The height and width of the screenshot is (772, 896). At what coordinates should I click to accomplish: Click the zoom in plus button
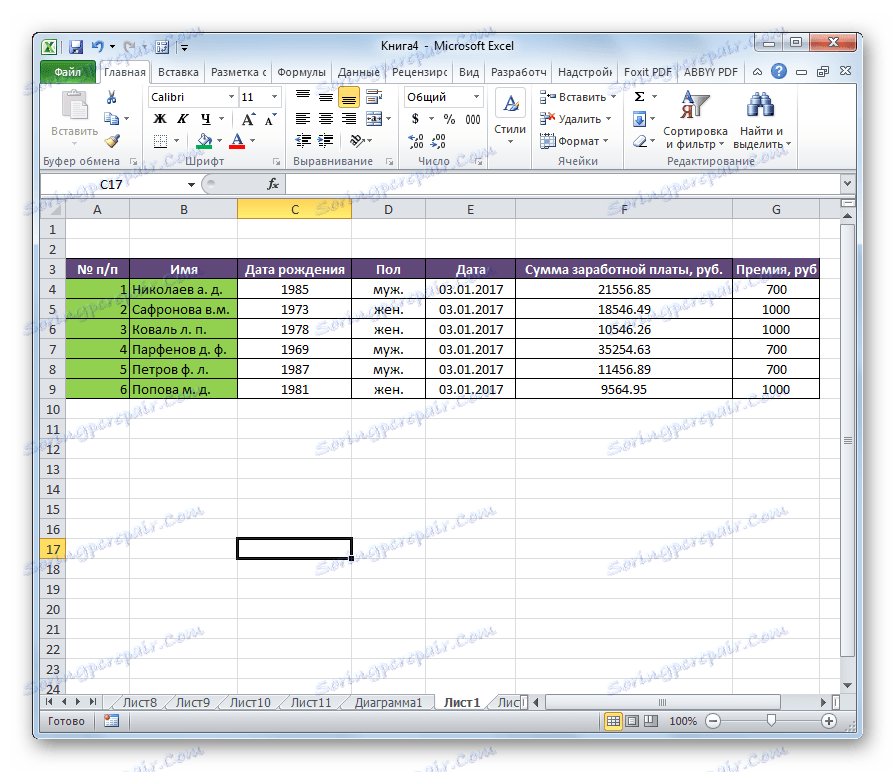pos(829,721)
